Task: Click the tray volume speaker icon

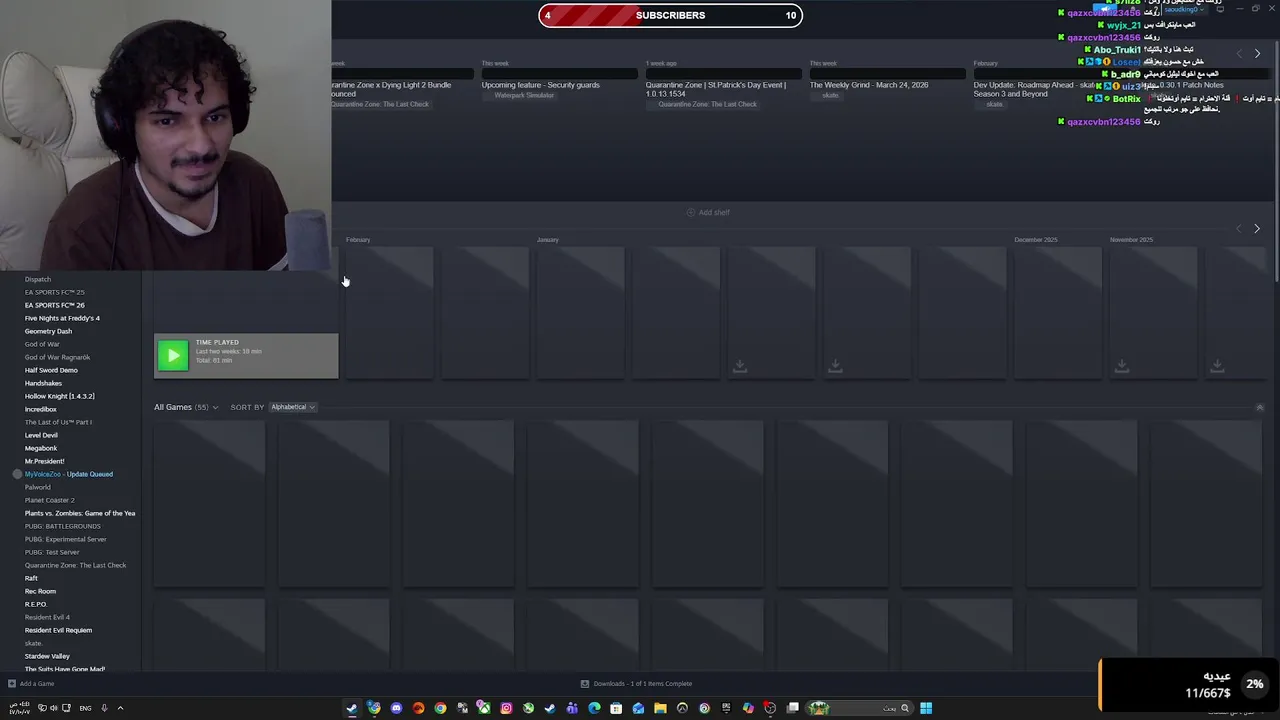Action: 53,708
